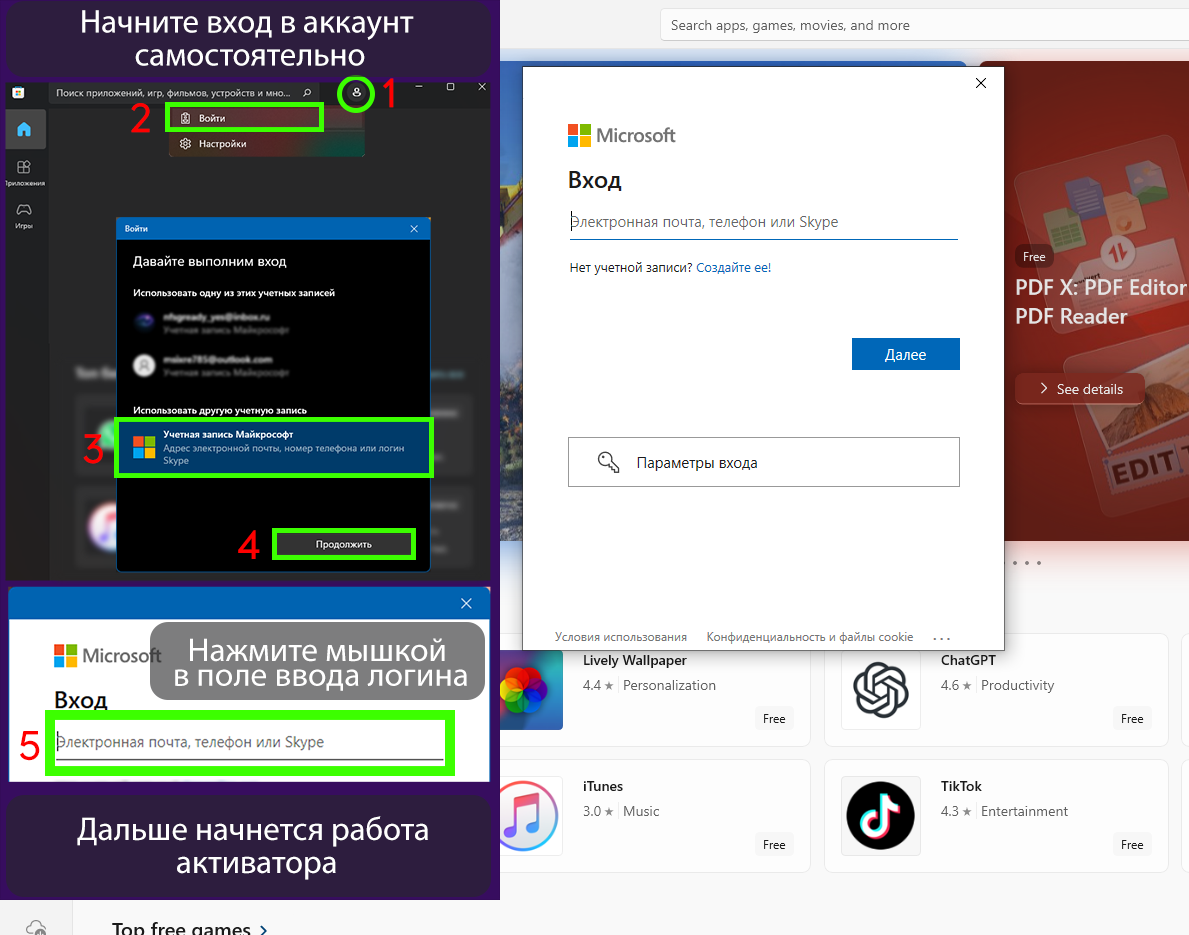Screen dimensions: 1189x935
Task: Click the key icon beside Параметры входа
Action: [x=608, y=462]
